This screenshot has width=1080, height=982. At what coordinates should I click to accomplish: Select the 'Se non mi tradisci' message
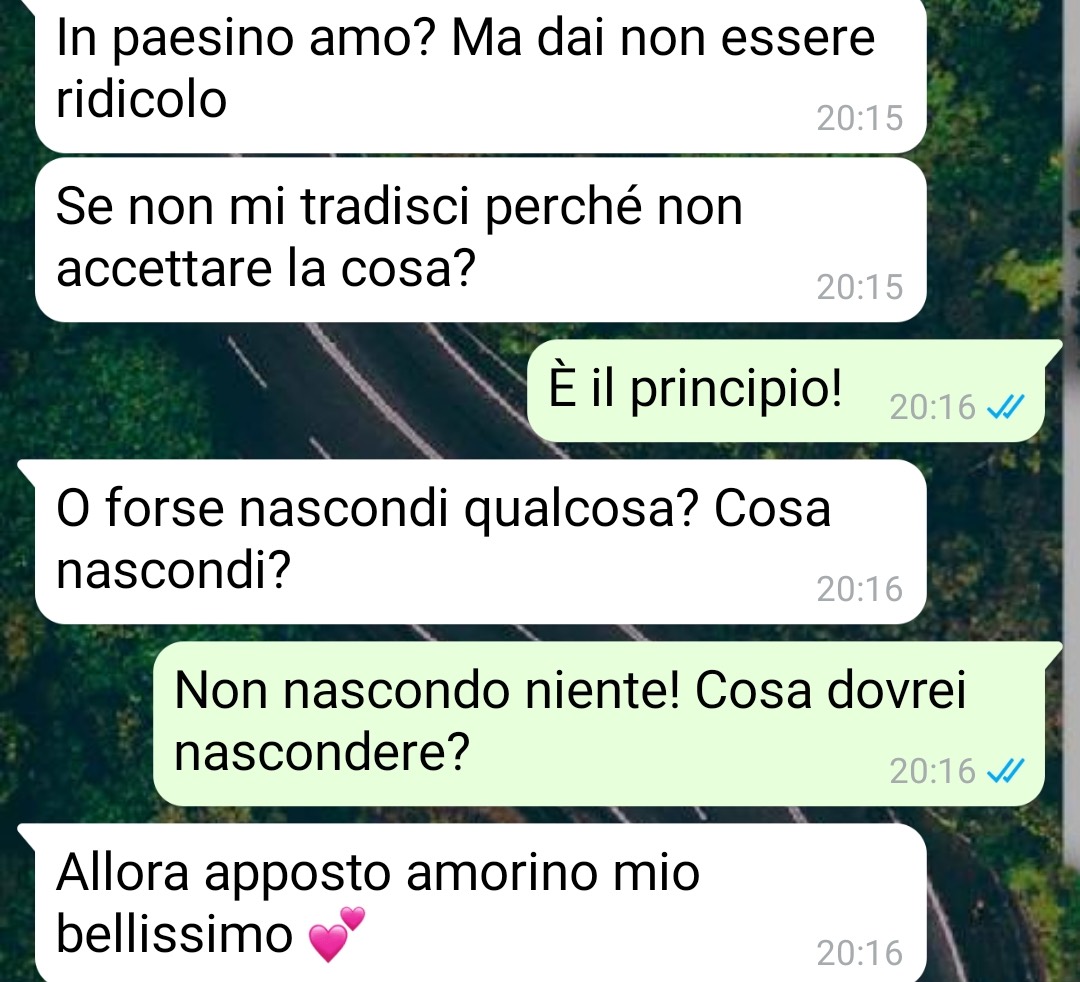[480, 240]
